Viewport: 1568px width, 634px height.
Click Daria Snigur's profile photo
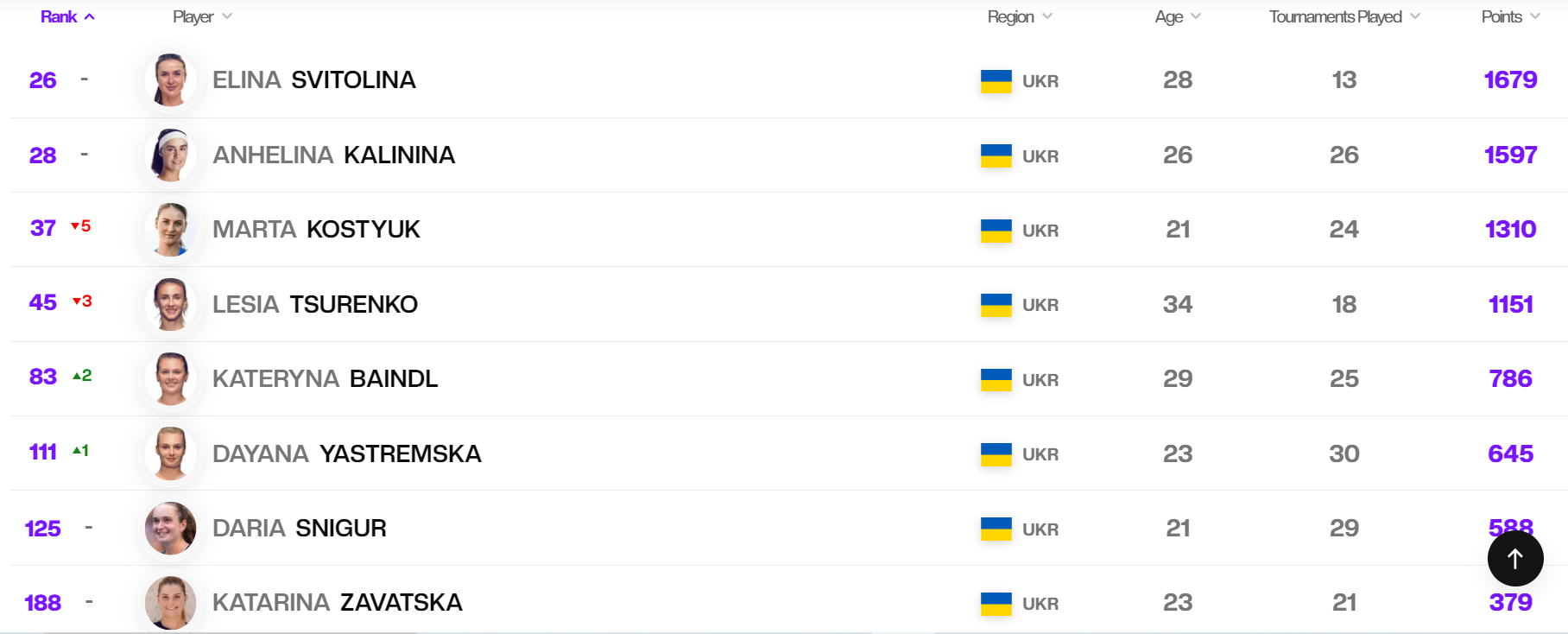(170, 528)
